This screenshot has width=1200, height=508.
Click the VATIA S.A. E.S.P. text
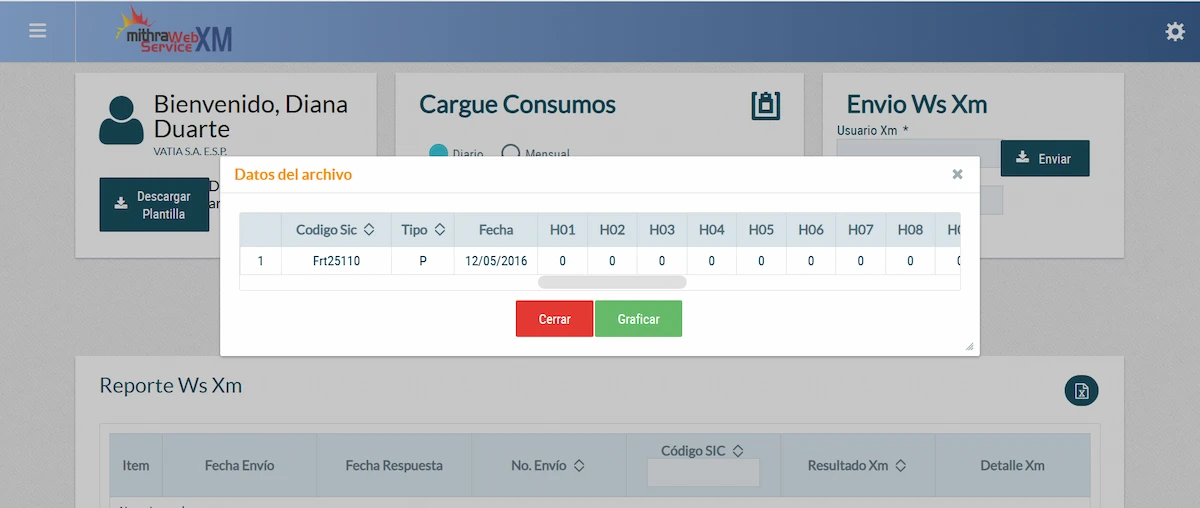190,151
